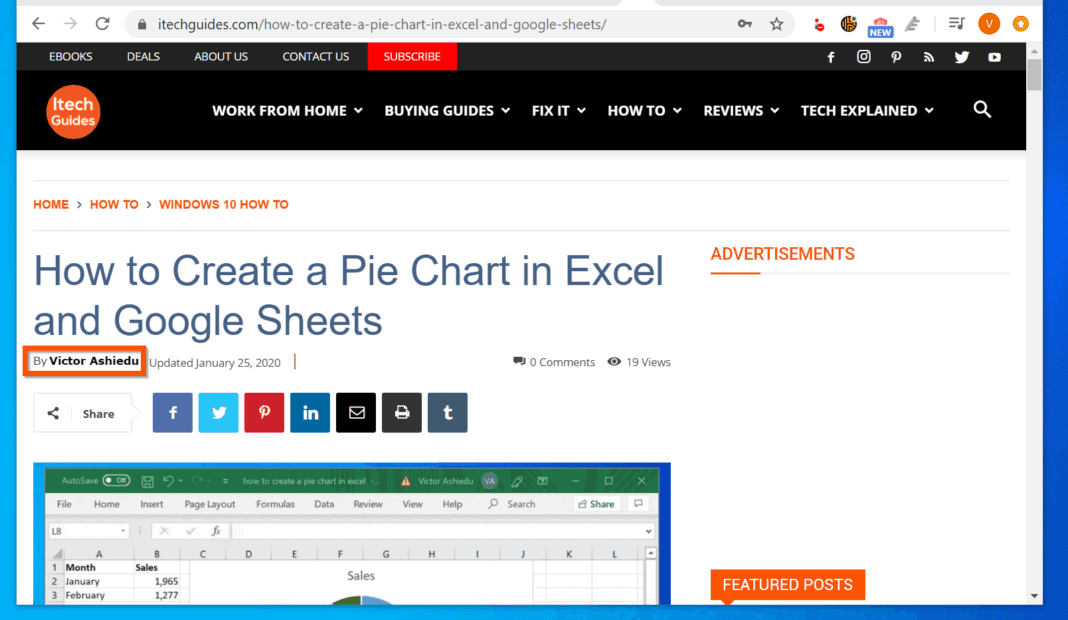Click the Itech Guides logo
The height and width of the screenshot is (620, 1068).
tap(73, 111)
